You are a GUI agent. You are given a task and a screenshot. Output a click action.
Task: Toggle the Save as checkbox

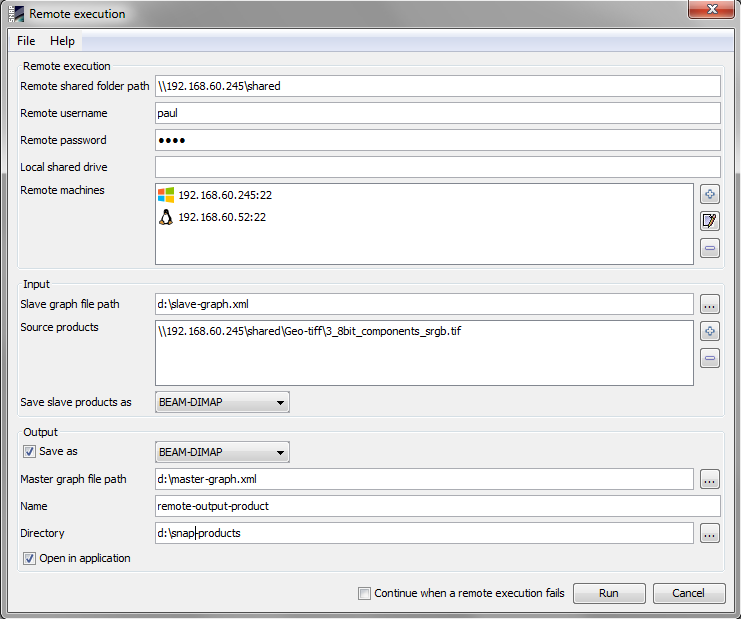coord(29,452)
